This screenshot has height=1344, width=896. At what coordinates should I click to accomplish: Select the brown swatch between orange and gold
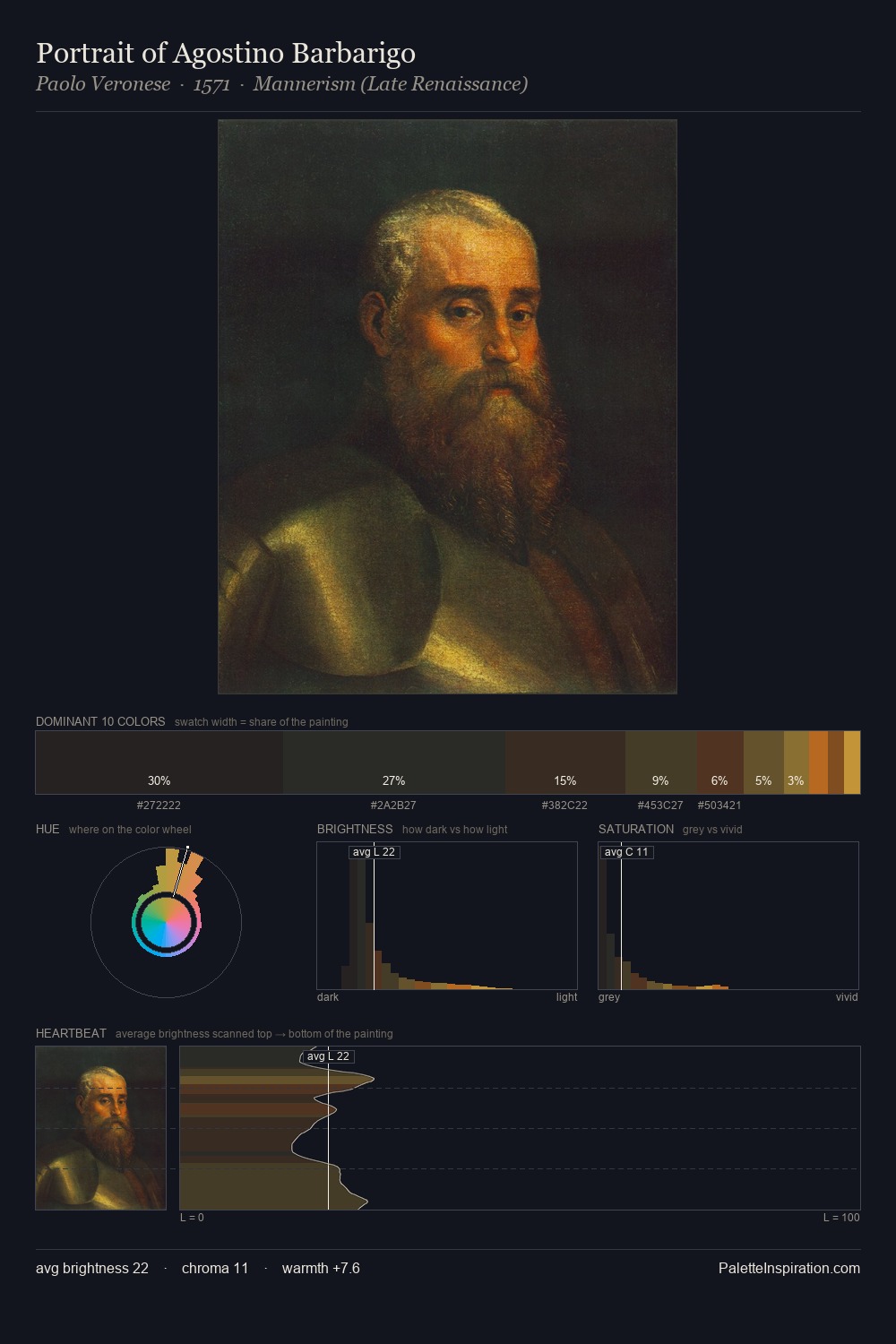pos(836,762)
